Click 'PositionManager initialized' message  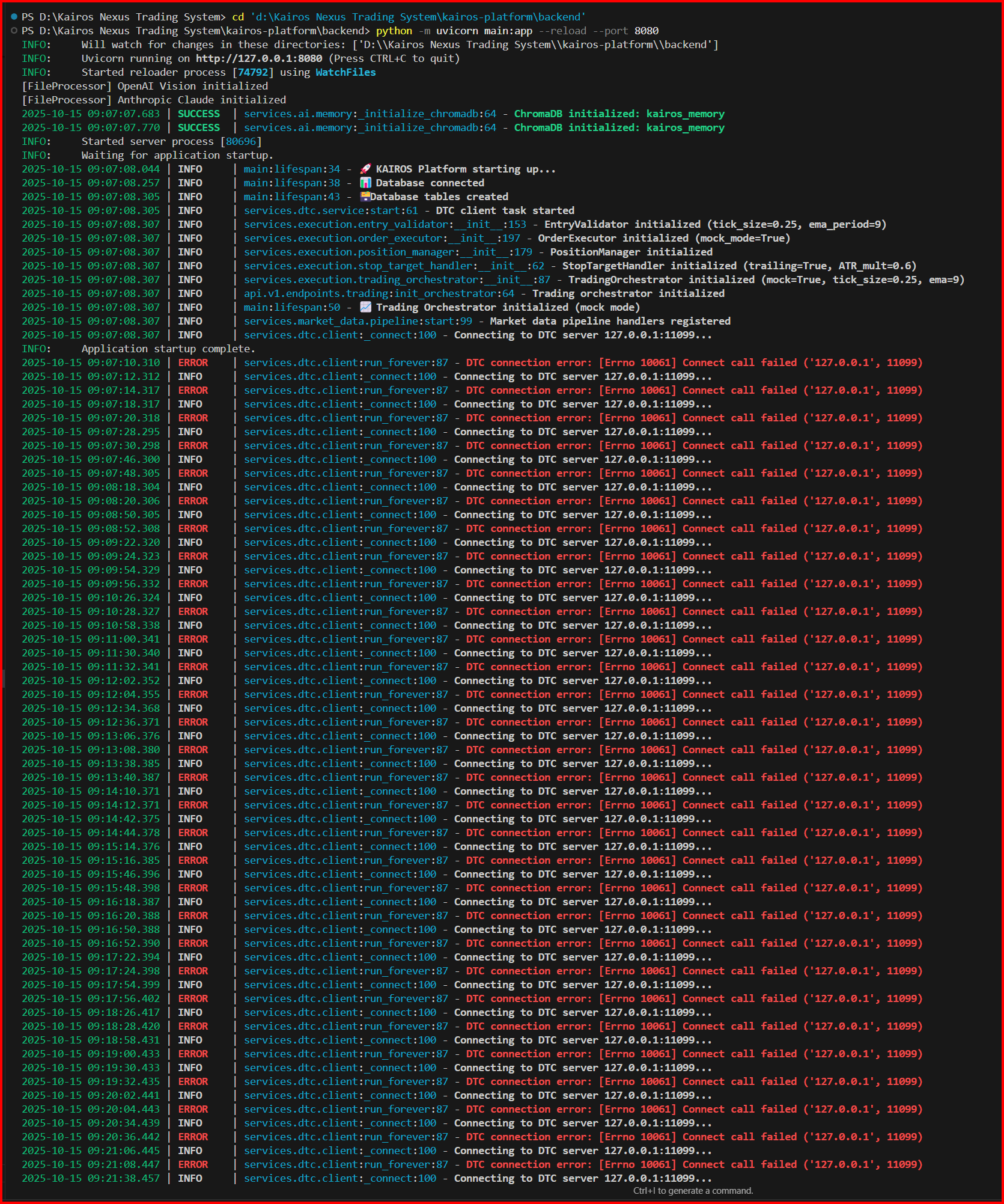click(x=631, y=252)
